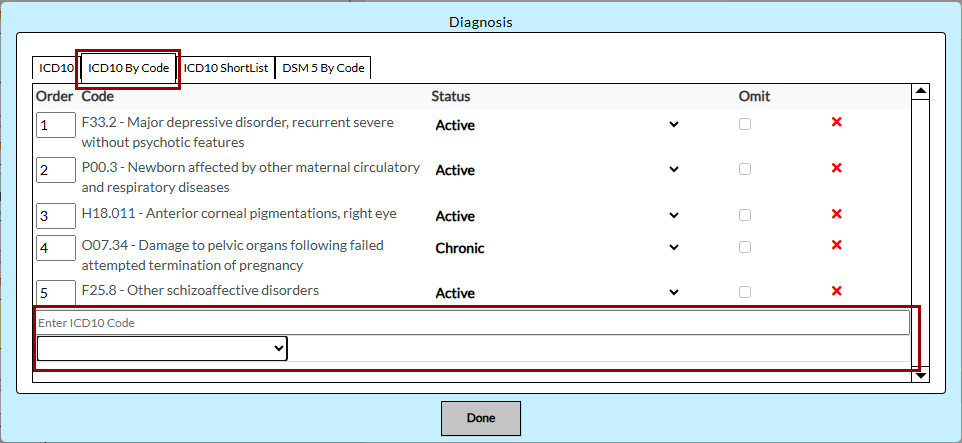This screenshot has width=962, height=443.
Task: Switch to the ICD10 tab
Action: coord(56,68)
